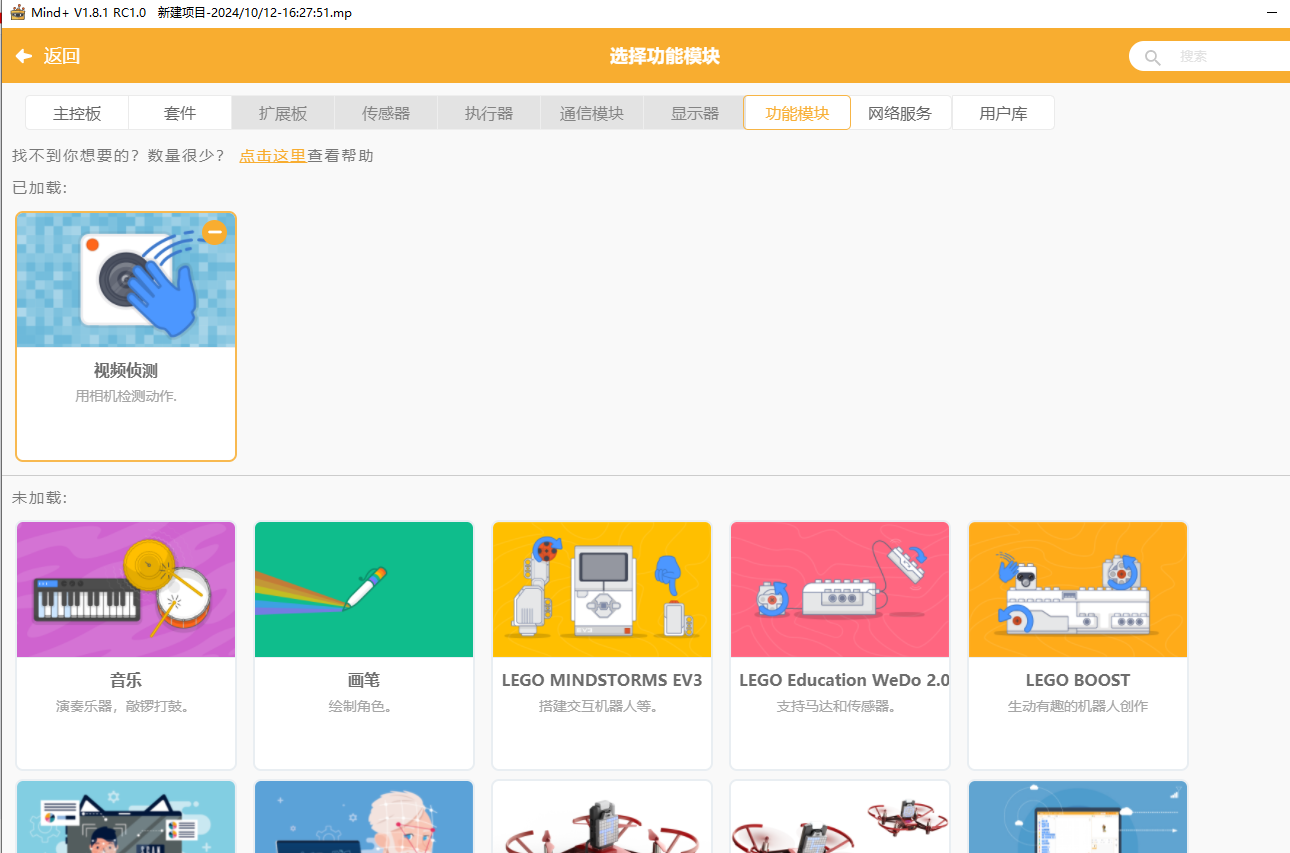Click 搭建交互机器人等 description
The height and width of the screenshot is (853, 1290).
coord(602,706)
